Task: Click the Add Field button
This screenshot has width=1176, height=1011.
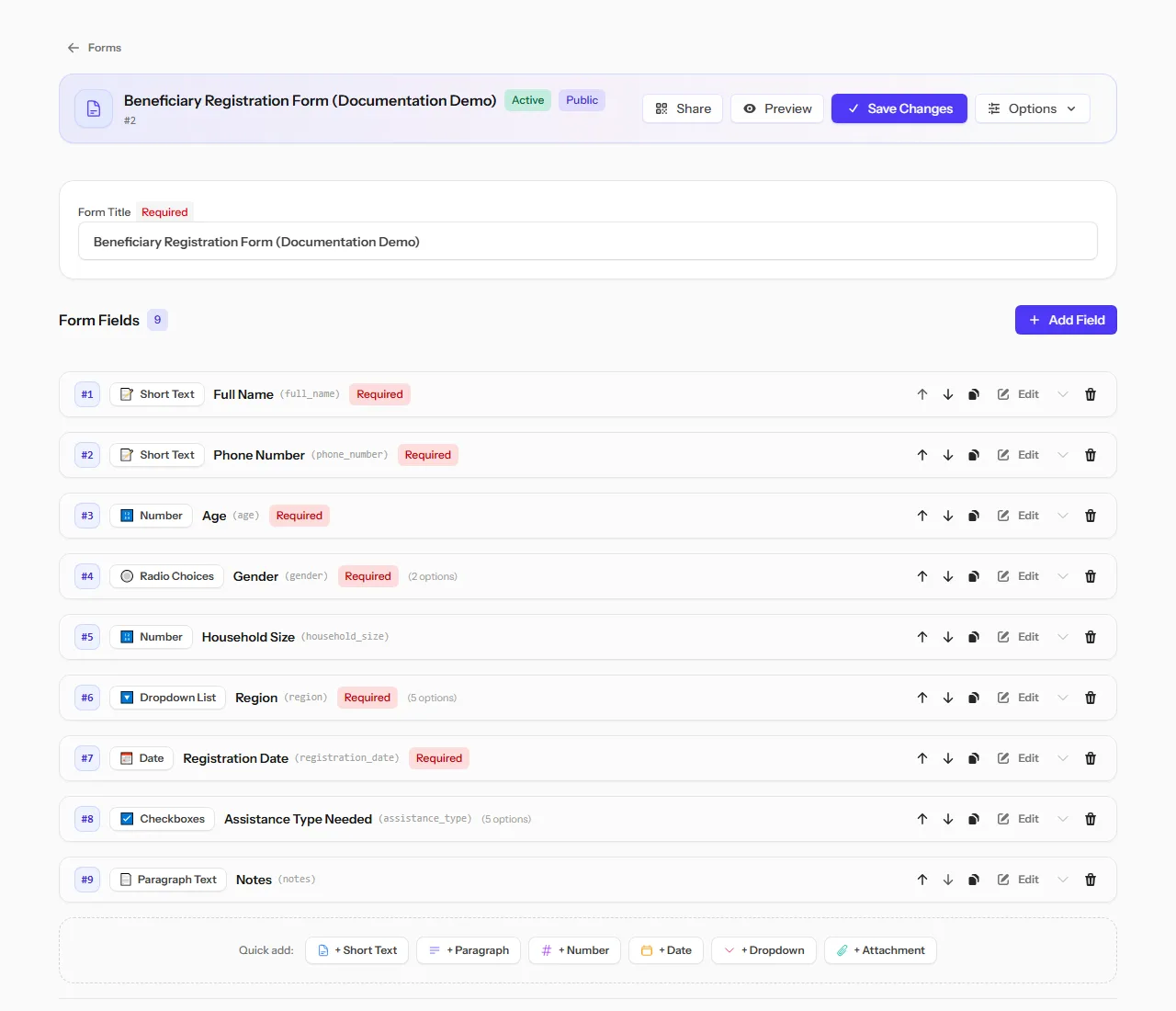Action: 1066,320
